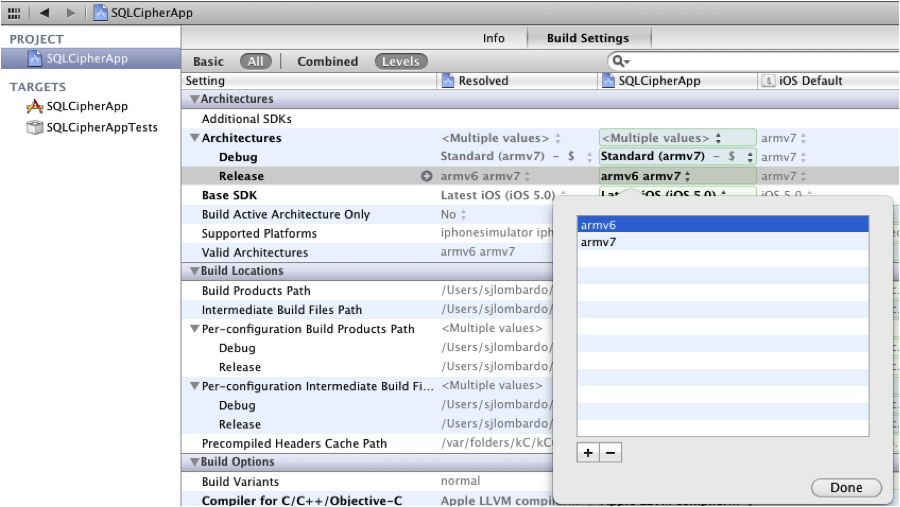The height and width of the screenshot is (507, 900).
Task: Collapse Per-configuration Intermediate Build Files row
Action: 195,386
